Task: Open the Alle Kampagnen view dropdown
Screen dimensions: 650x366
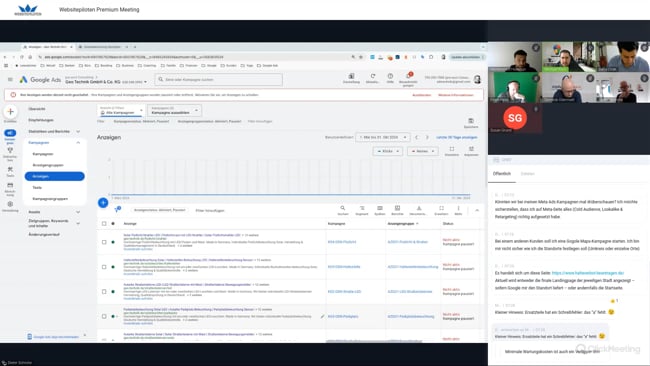Action: pyautogui.click(x=121, y=111)
